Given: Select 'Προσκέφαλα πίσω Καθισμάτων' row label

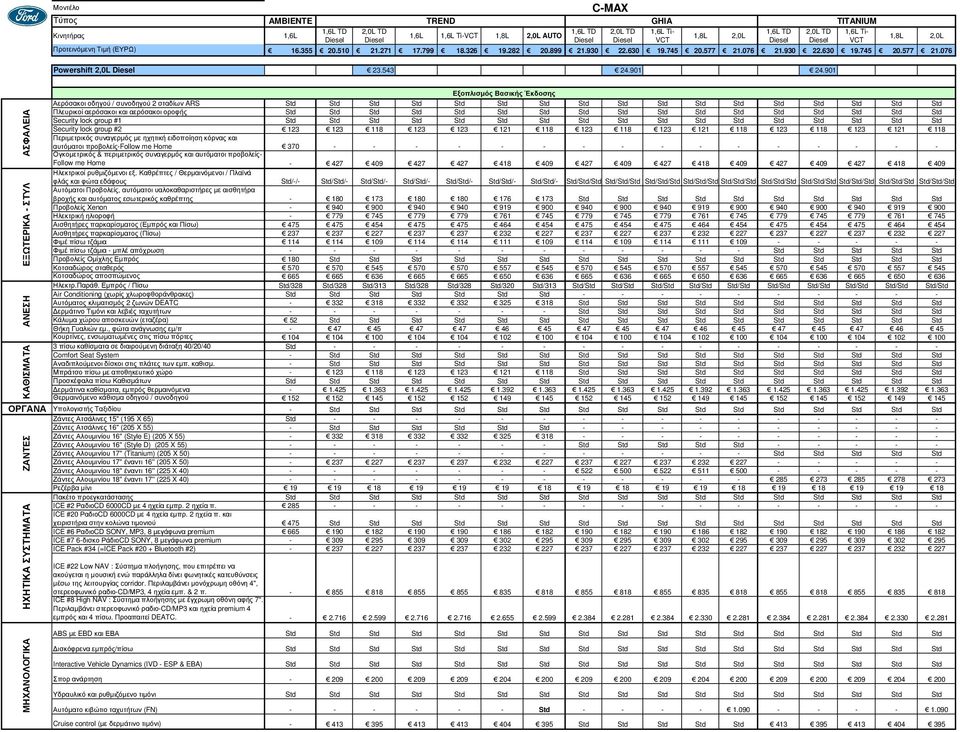Looking at the screenshot, I should coord(102,381).
